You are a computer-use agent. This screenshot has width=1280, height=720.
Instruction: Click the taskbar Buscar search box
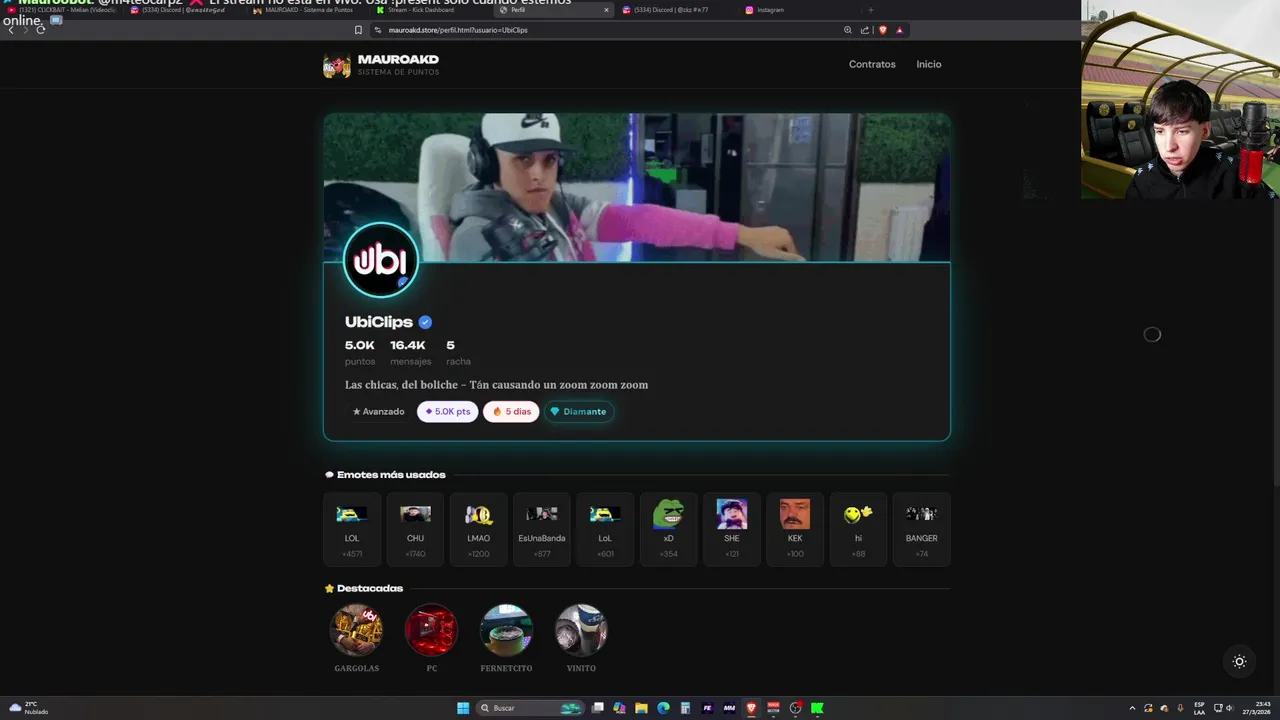531,708
